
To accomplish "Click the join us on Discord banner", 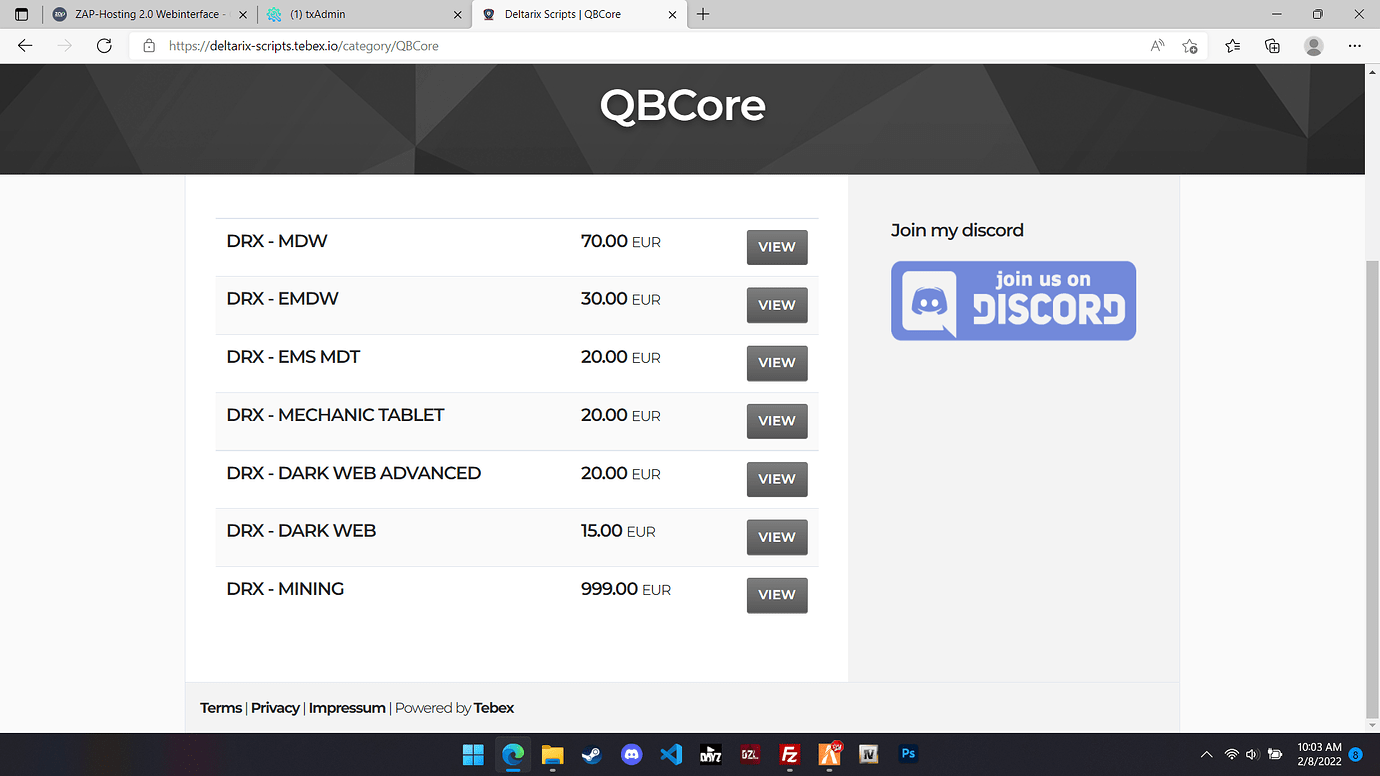I will [x=1013, y=300].
